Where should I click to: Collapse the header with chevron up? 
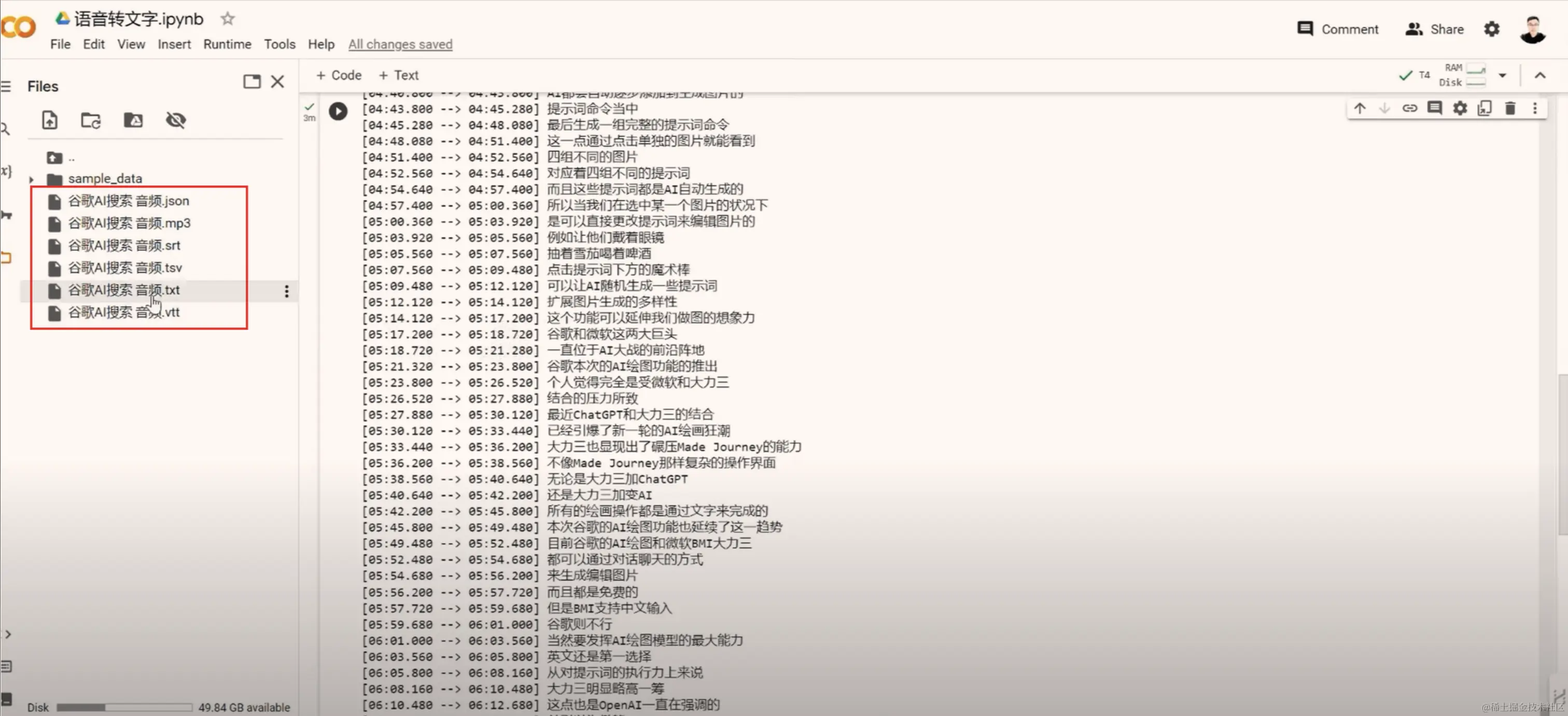pos(1539,76)
